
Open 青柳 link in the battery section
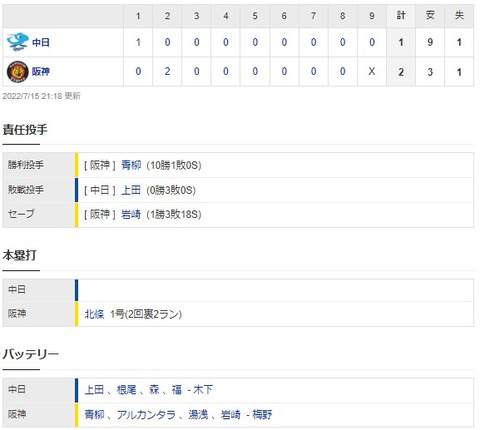[94, 414]
